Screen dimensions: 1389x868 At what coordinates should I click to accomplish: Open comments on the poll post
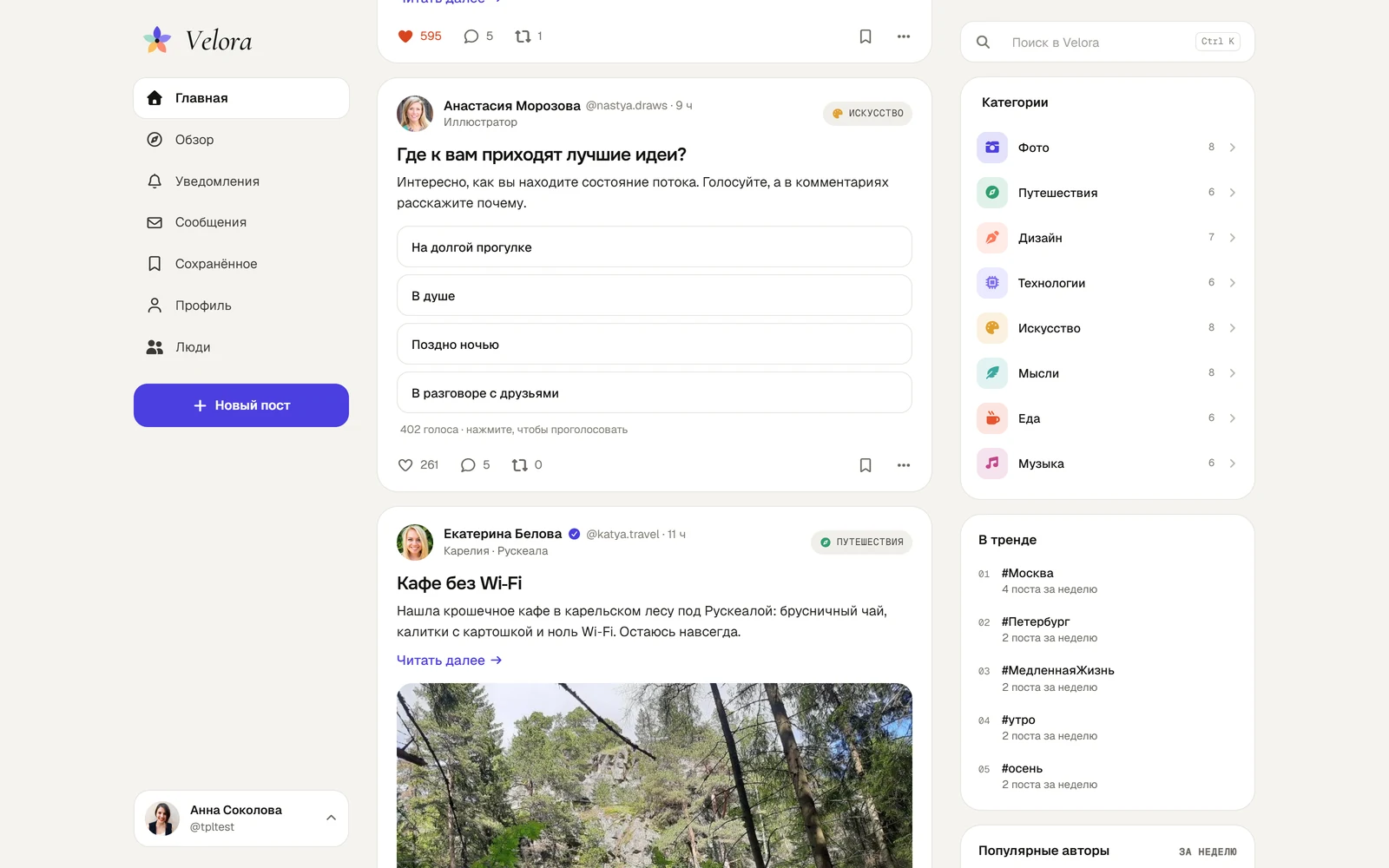click(x=475, y=465)
